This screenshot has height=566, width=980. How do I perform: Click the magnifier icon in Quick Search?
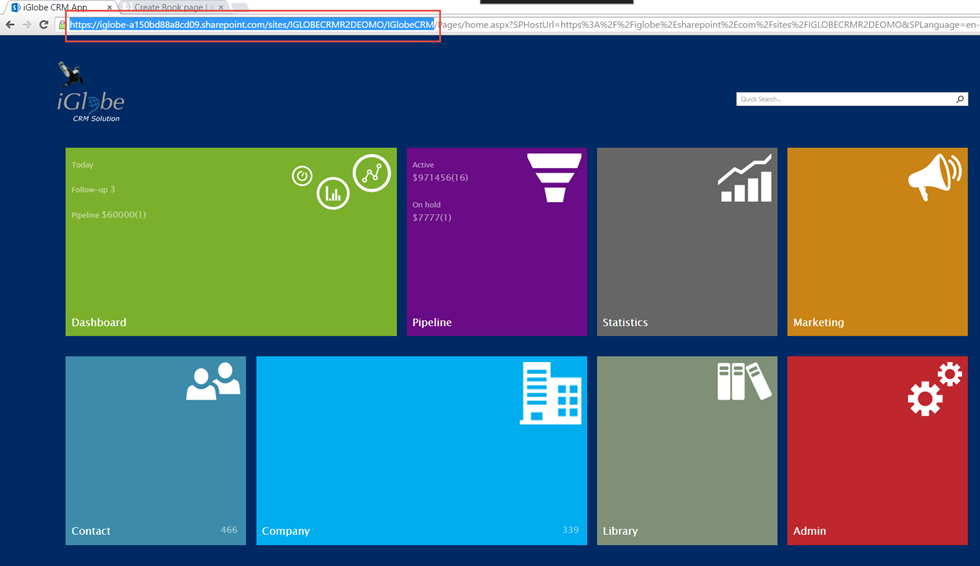(960, 99)
